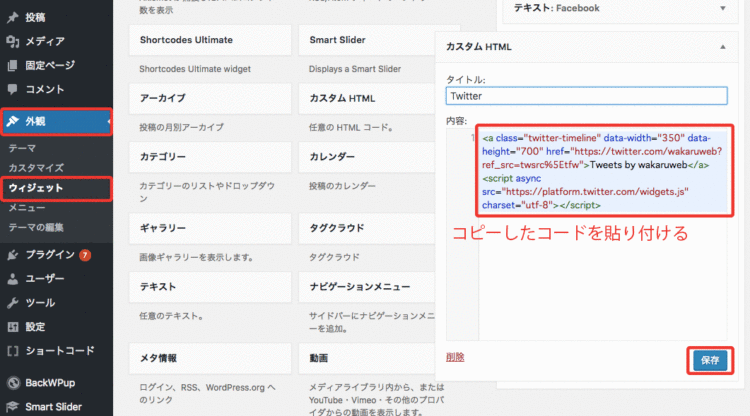Image resolution: width=750 pixels, height=416 pixels.
Task: Click the 保存 save button
Action: [709, 359]
